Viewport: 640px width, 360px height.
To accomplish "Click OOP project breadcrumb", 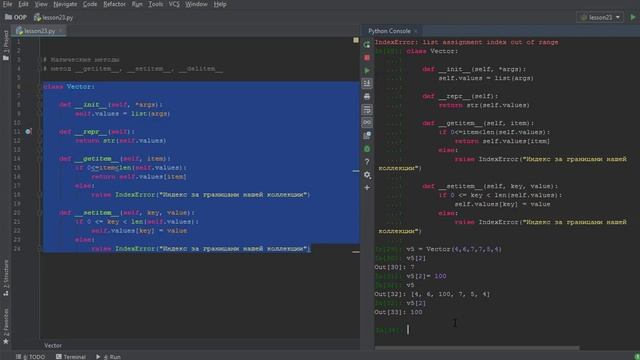I will click(x=16, y=18).
